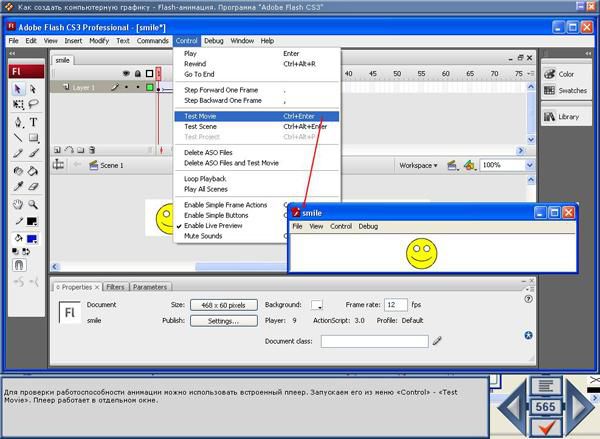Select the Hand tool
The width and height of the screenshot is (600, 439).
[x=18, y=204]
